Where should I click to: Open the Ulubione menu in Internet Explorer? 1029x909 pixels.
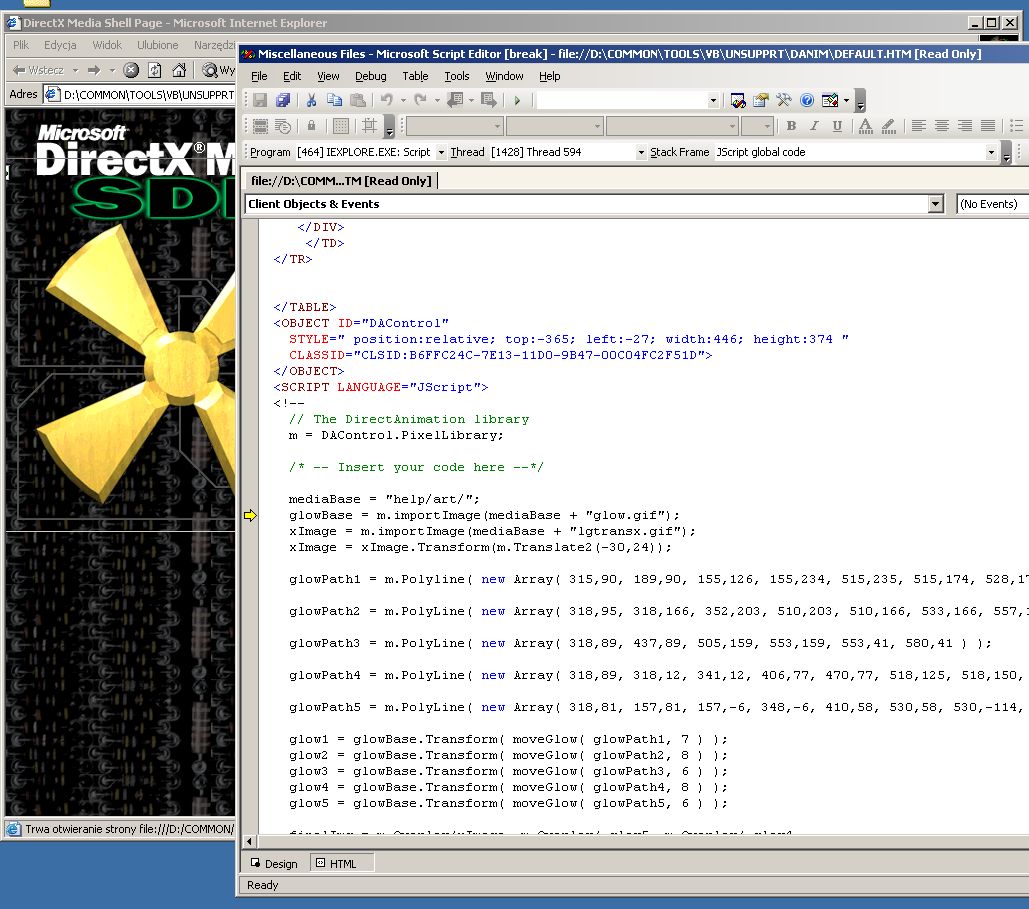click(157, 45)
